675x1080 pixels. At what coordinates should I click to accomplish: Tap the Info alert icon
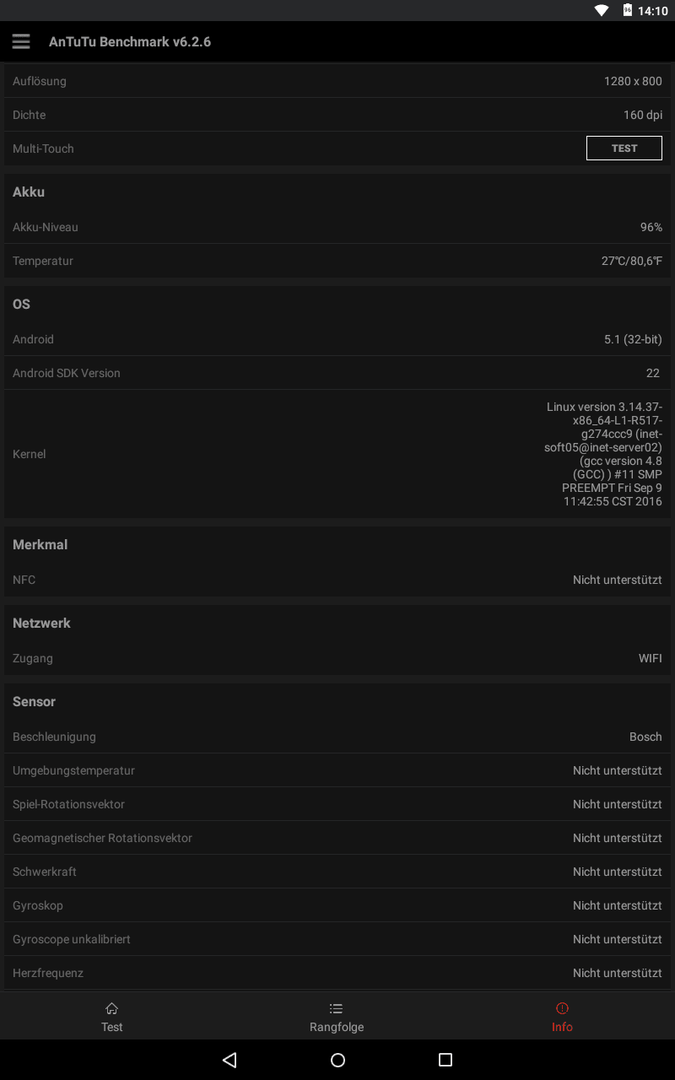pyautogui.click(x=561, y=1008)
